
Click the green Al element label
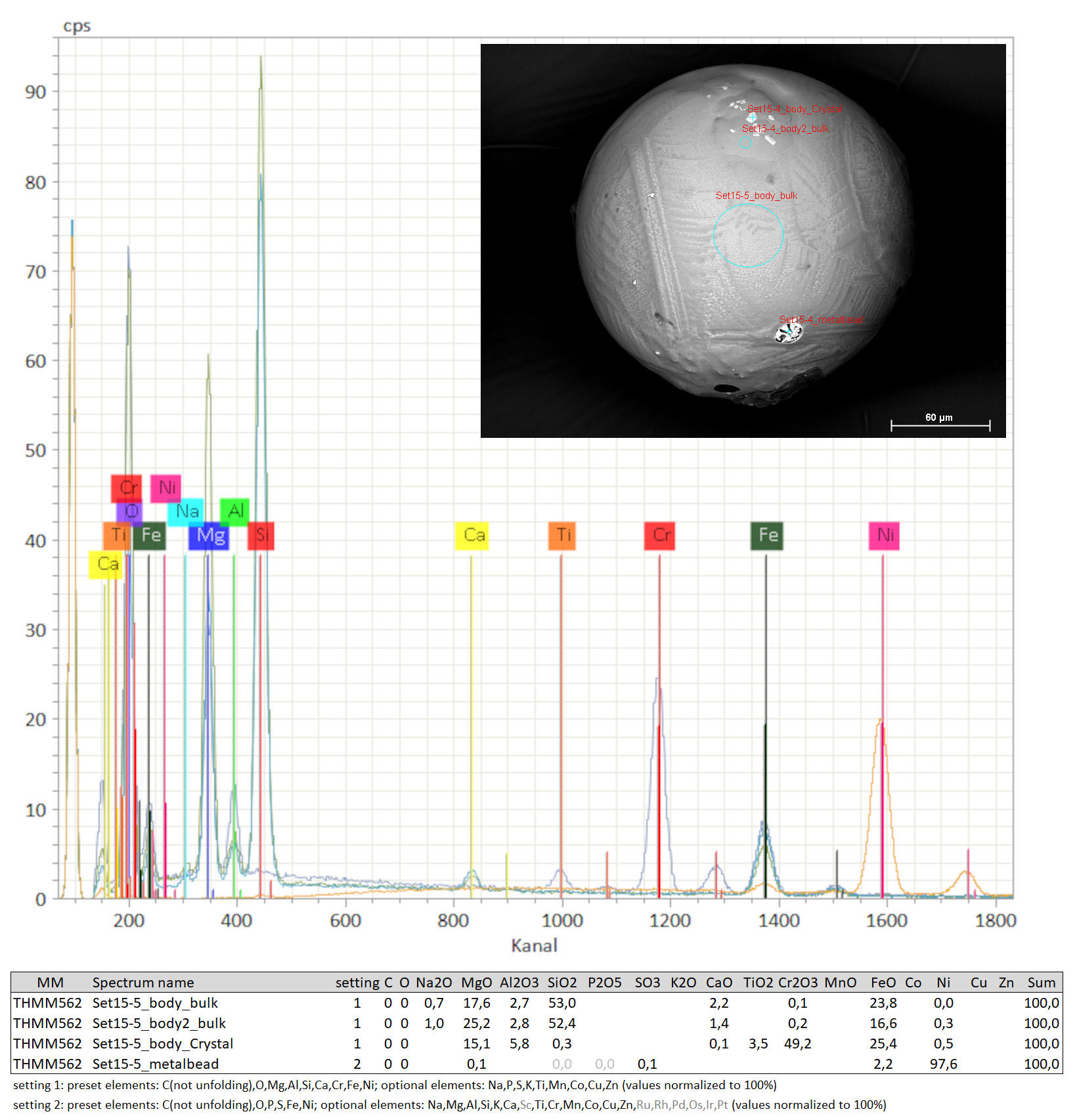coord(234,511)
